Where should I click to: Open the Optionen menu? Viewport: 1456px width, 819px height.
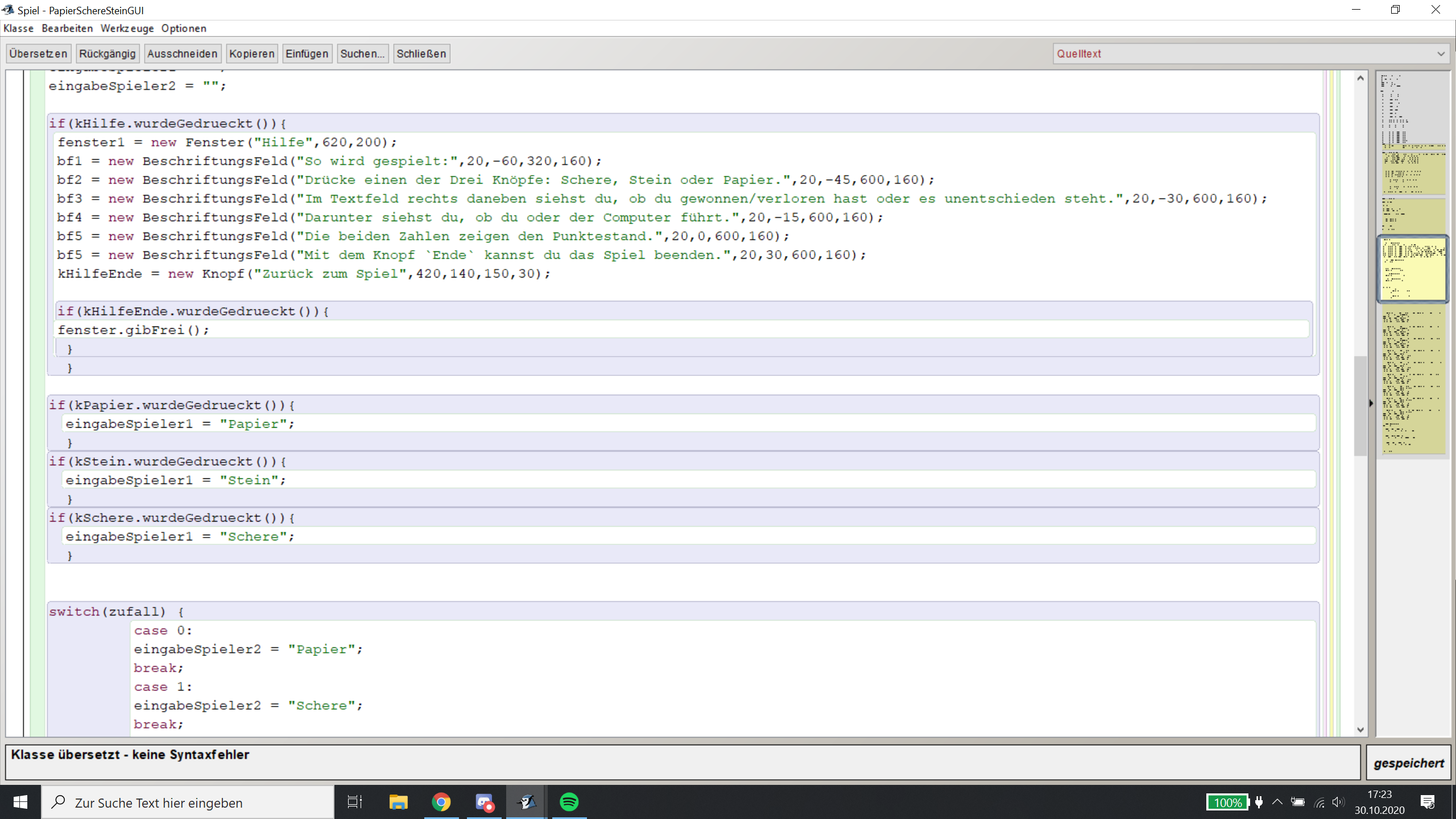click(x=183, y=28)
